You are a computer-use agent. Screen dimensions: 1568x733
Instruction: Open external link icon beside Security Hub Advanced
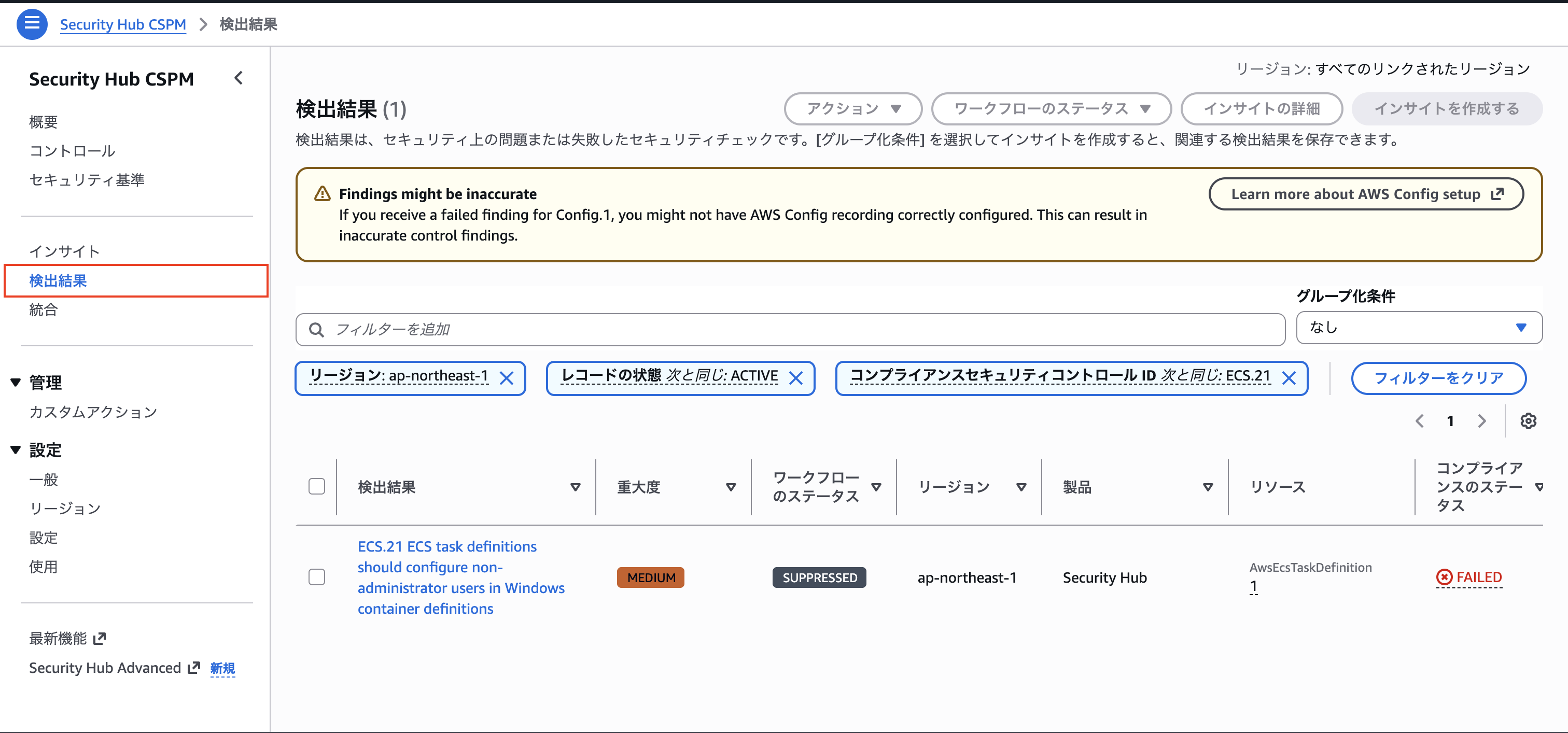pyautogui.click(x=194, y=667)
